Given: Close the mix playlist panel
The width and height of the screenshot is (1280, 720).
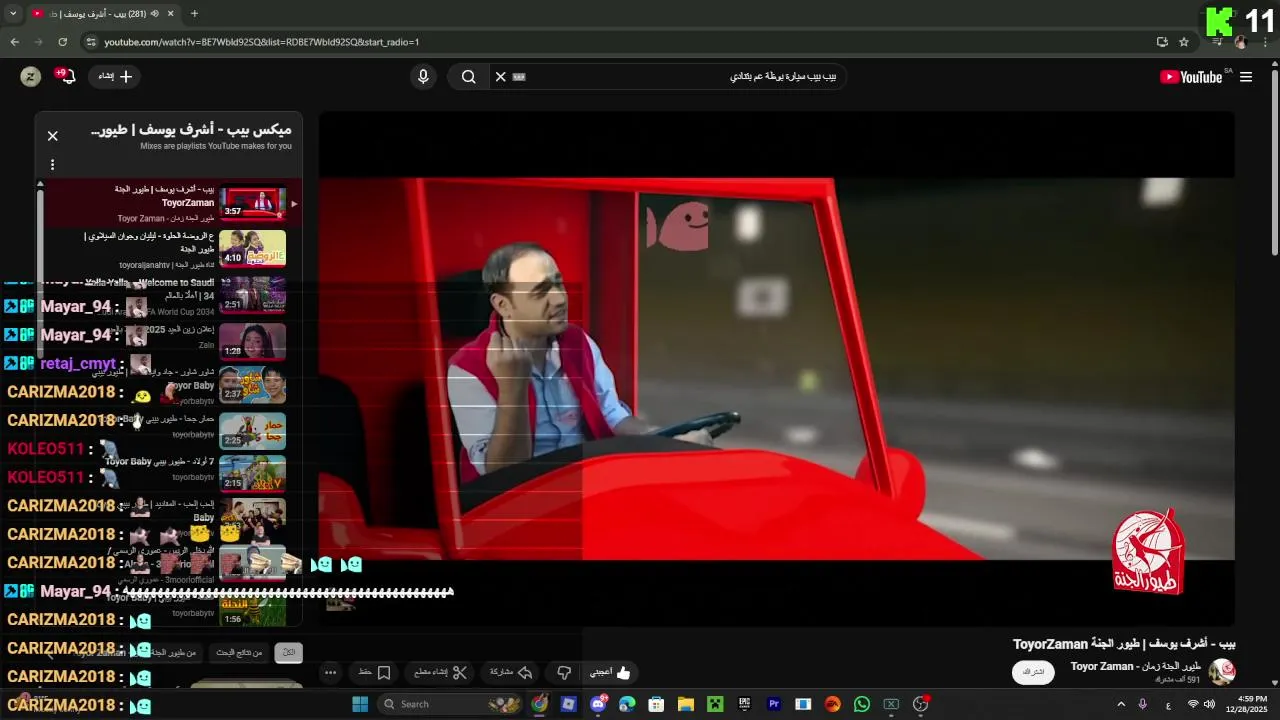Looking at the screenshot, I should click(x=53, y=136).
